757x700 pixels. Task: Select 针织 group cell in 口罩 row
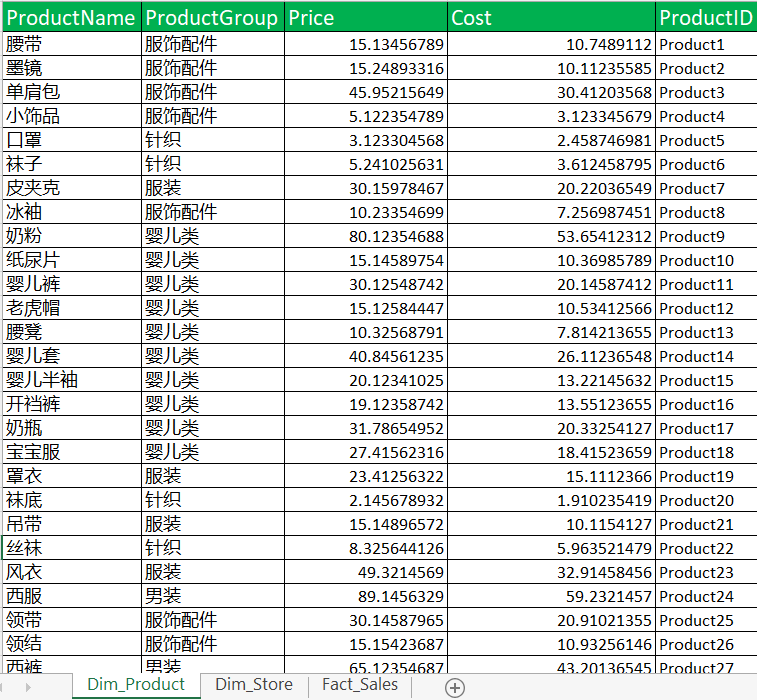(212, 140)
